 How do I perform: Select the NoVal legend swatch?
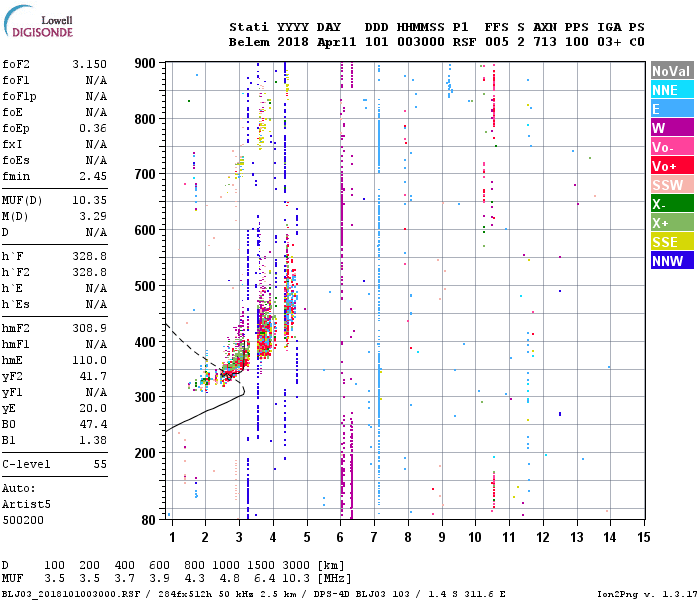click(672, 71)
